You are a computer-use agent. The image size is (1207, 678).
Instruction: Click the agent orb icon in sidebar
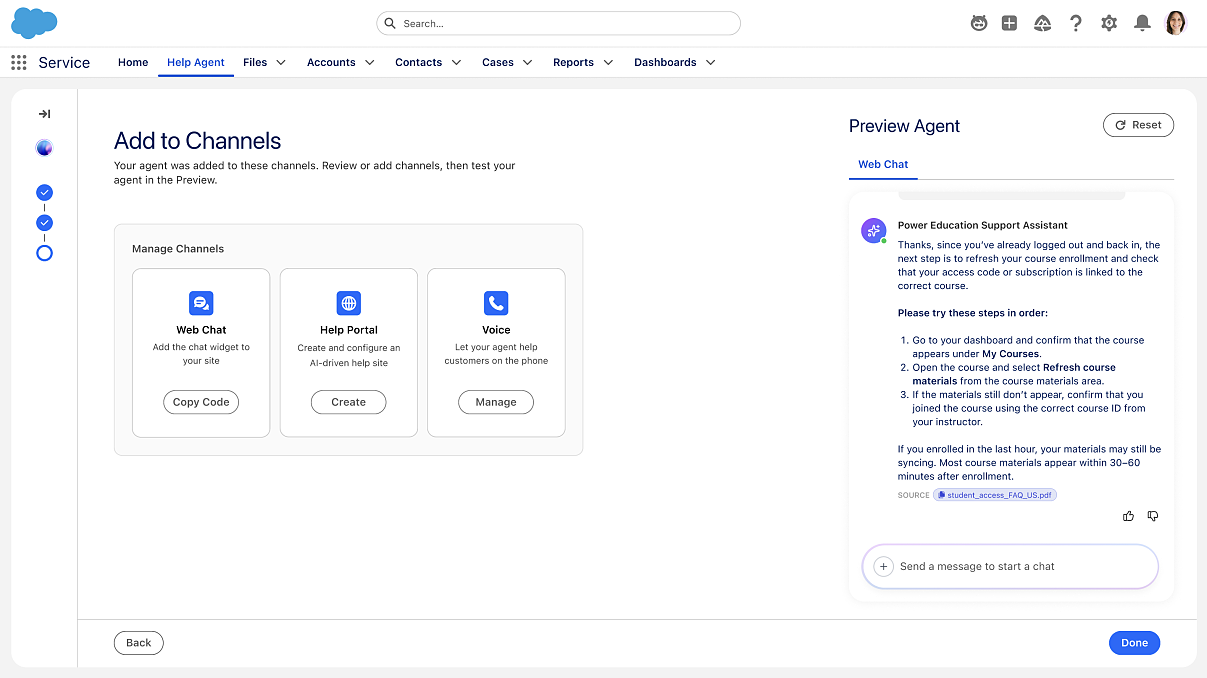pyautogui.click(x=44, y=148)
